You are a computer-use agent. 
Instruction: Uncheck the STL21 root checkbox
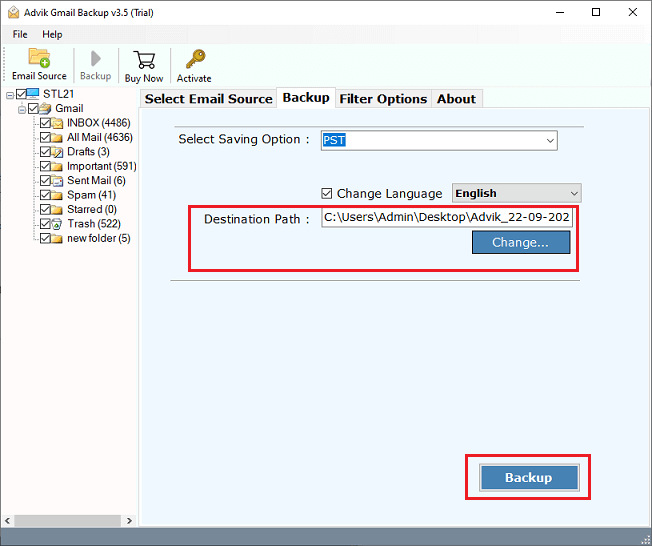[21, 94]
